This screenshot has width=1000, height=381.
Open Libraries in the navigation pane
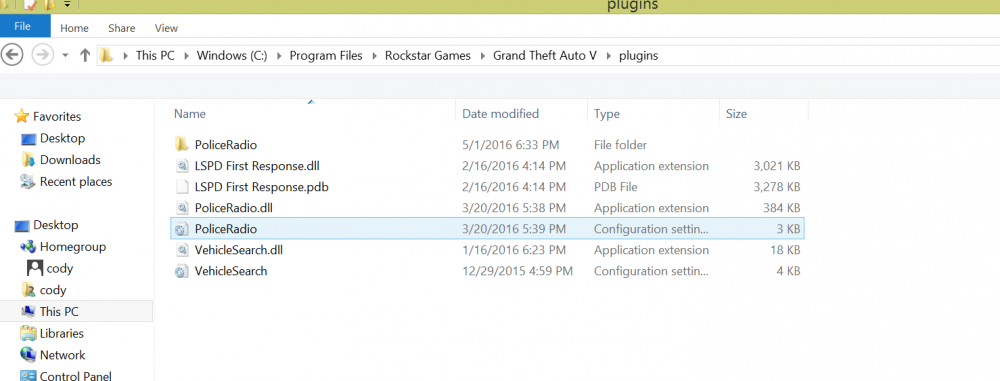(x=61, y=333)
